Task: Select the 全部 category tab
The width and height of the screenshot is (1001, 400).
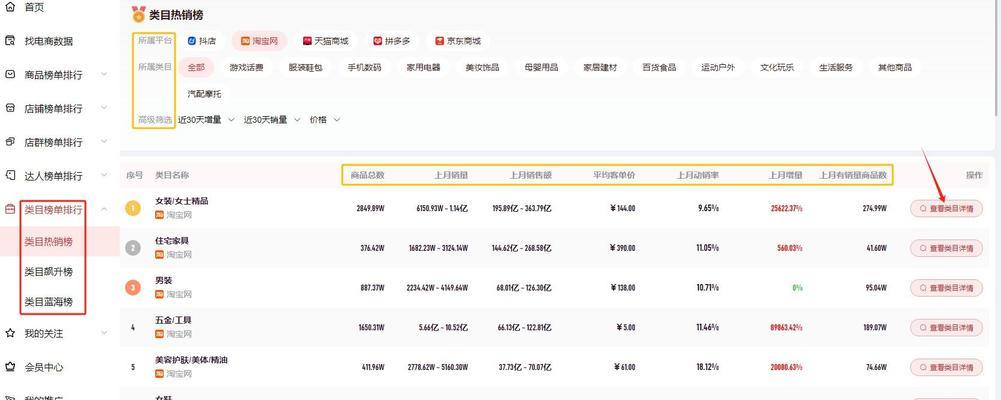Action: point(195,67)
